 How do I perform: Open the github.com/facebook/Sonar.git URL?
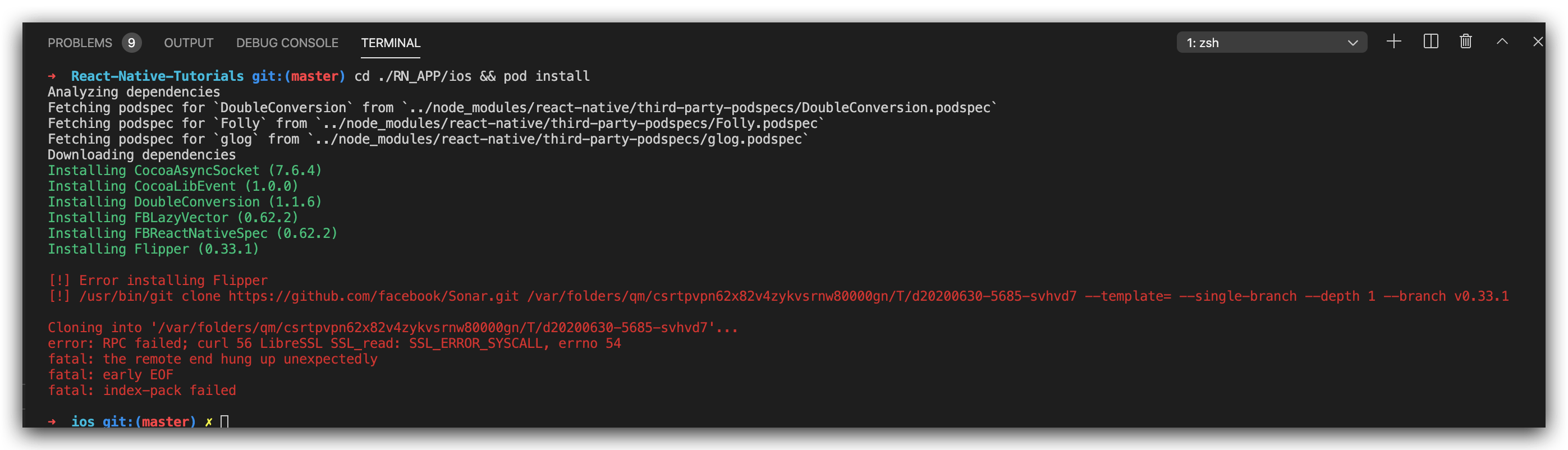pyautogui.click(x=374, y=297)
